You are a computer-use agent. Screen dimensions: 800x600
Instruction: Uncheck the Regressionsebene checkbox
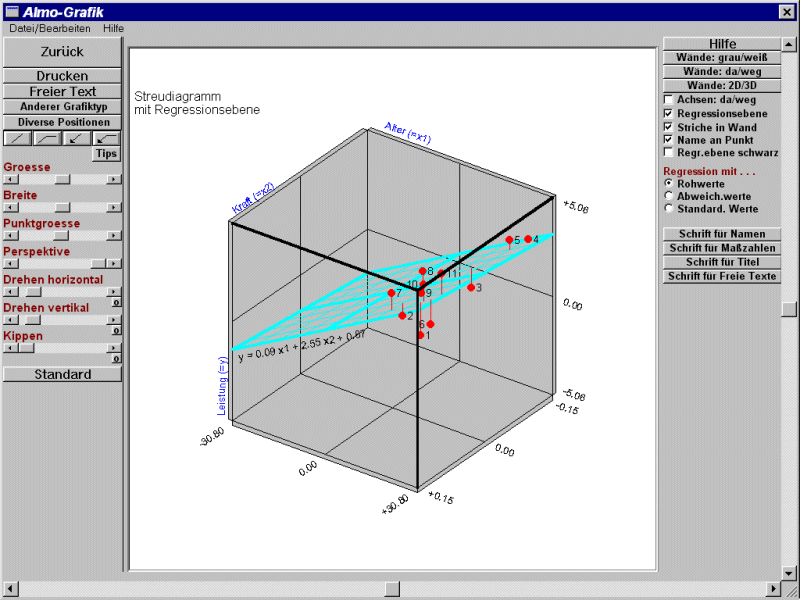tap(669, 114)
